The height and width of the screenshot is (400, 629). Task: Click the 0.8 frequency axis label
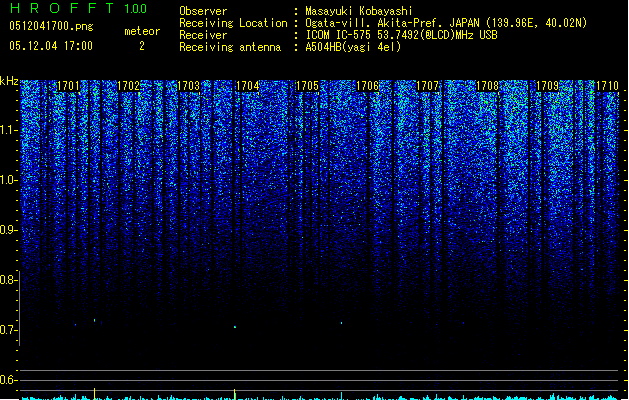pos(8,280)
